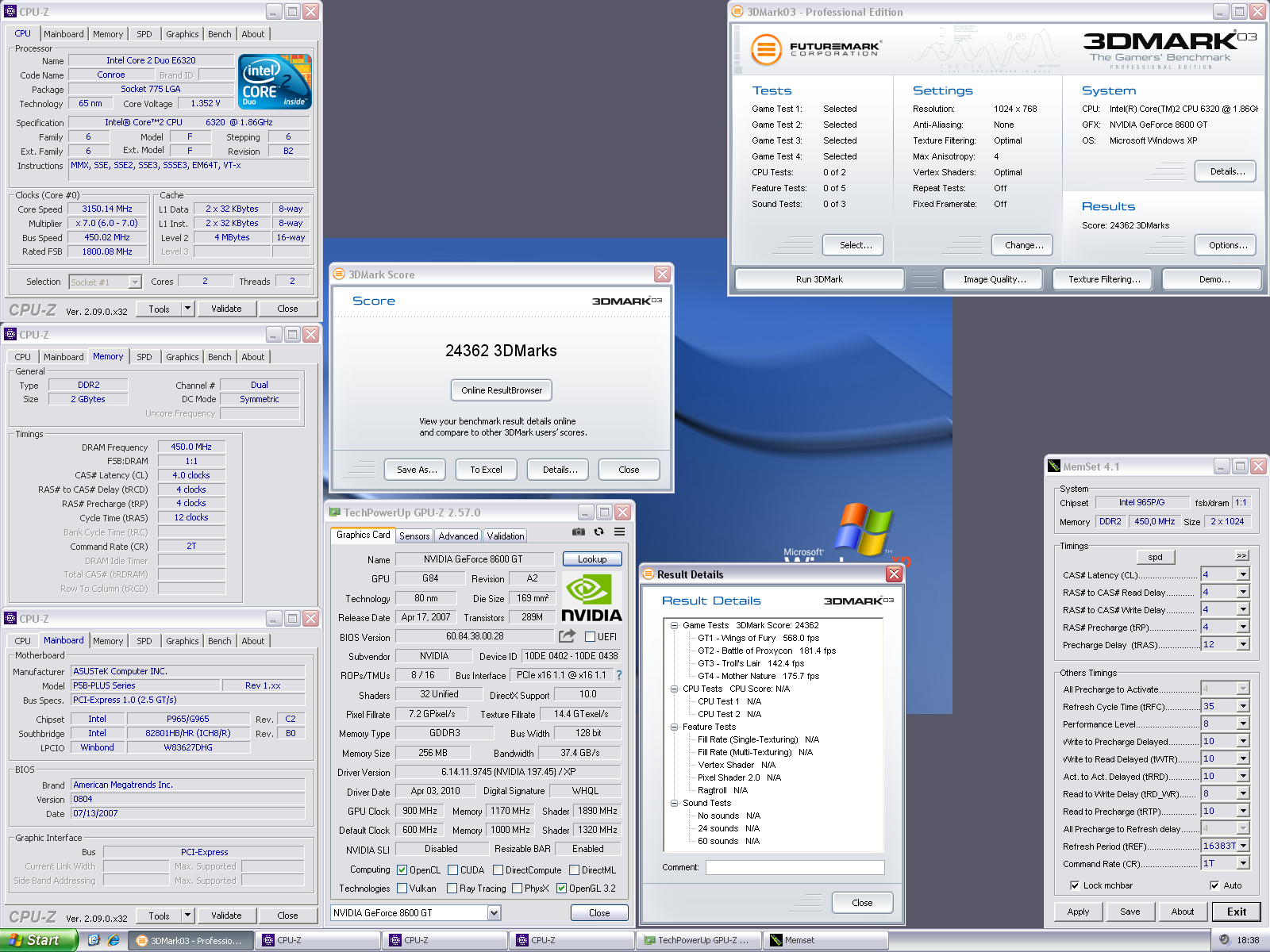Click the Run 3DMark button

click(x=819, y=279)
